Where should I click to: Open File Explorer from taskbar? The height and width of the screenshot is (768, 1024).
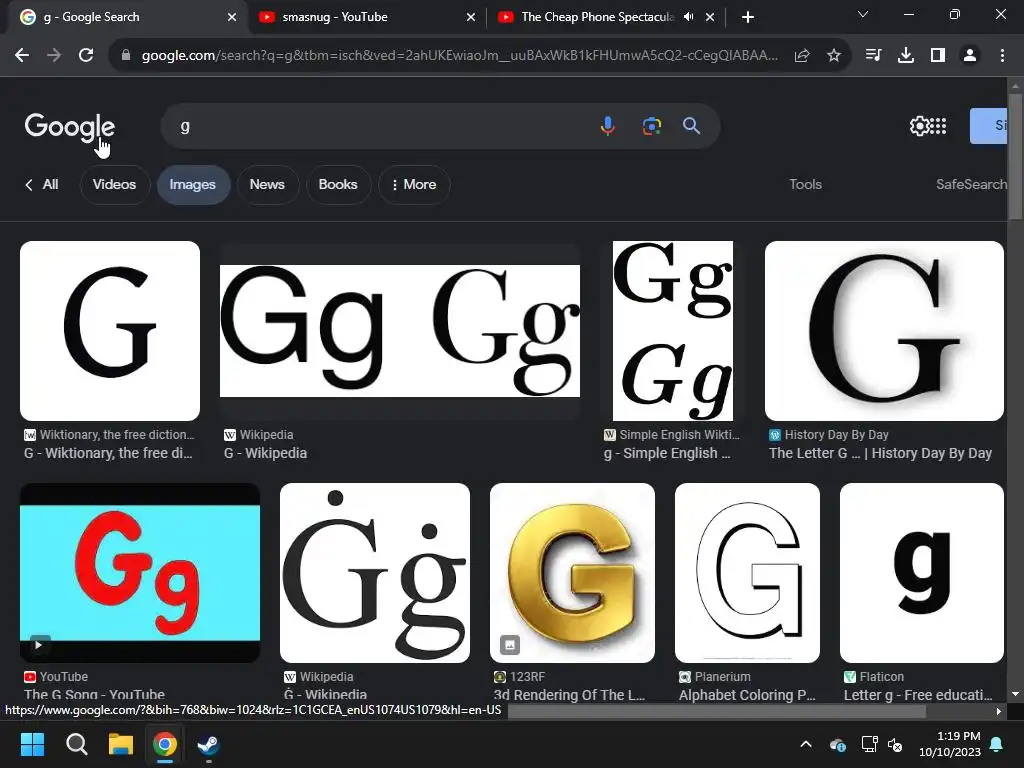click(x=121, y=744)
